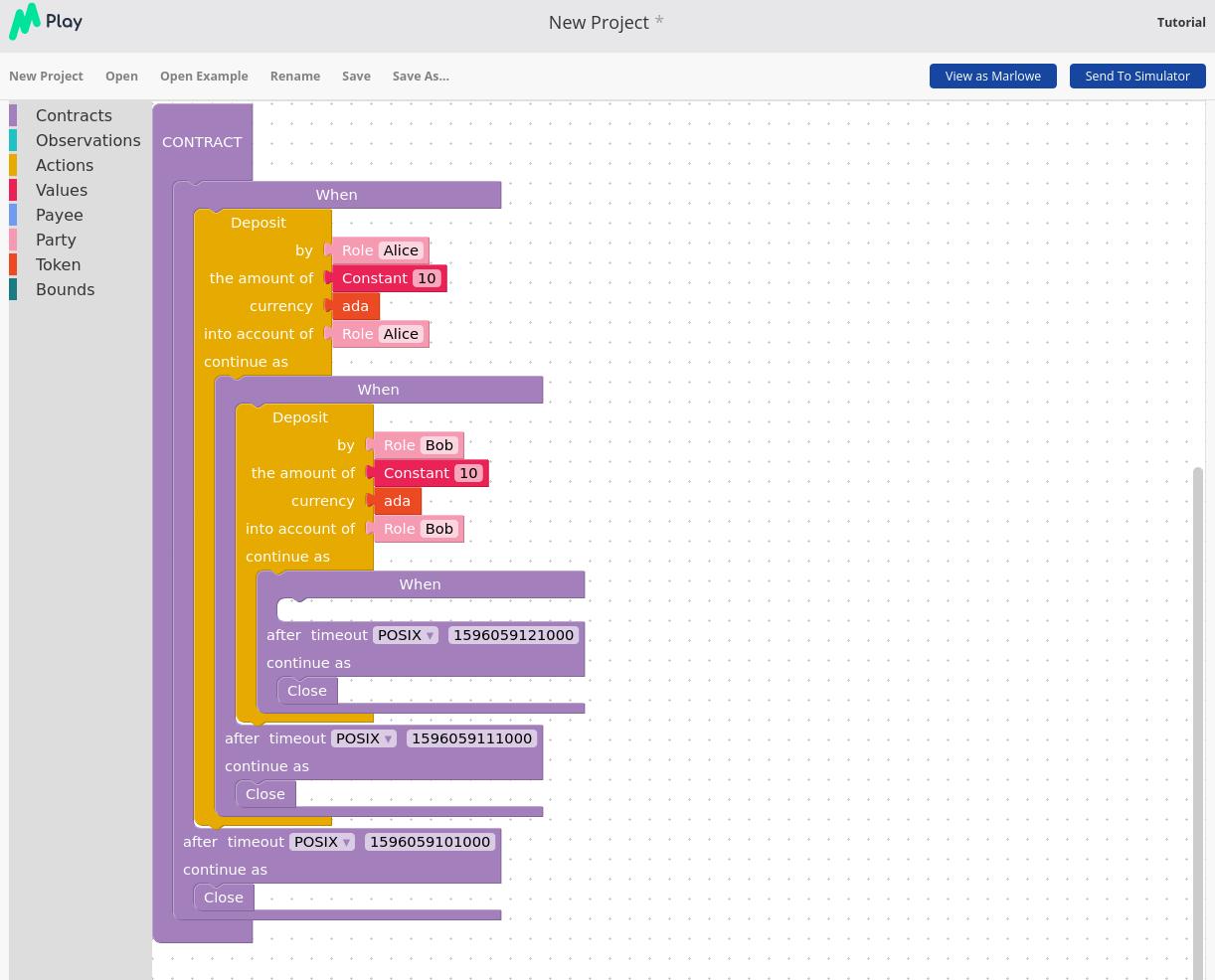
Task: Select the CONTRACT root block
Action: 202,142
